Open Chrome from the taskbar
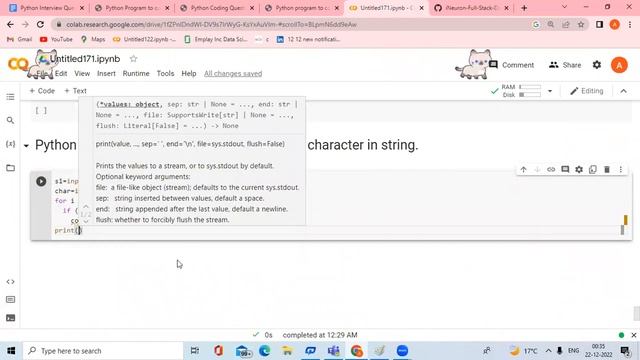This screenshot has height=360, width=640. point(356,351)
